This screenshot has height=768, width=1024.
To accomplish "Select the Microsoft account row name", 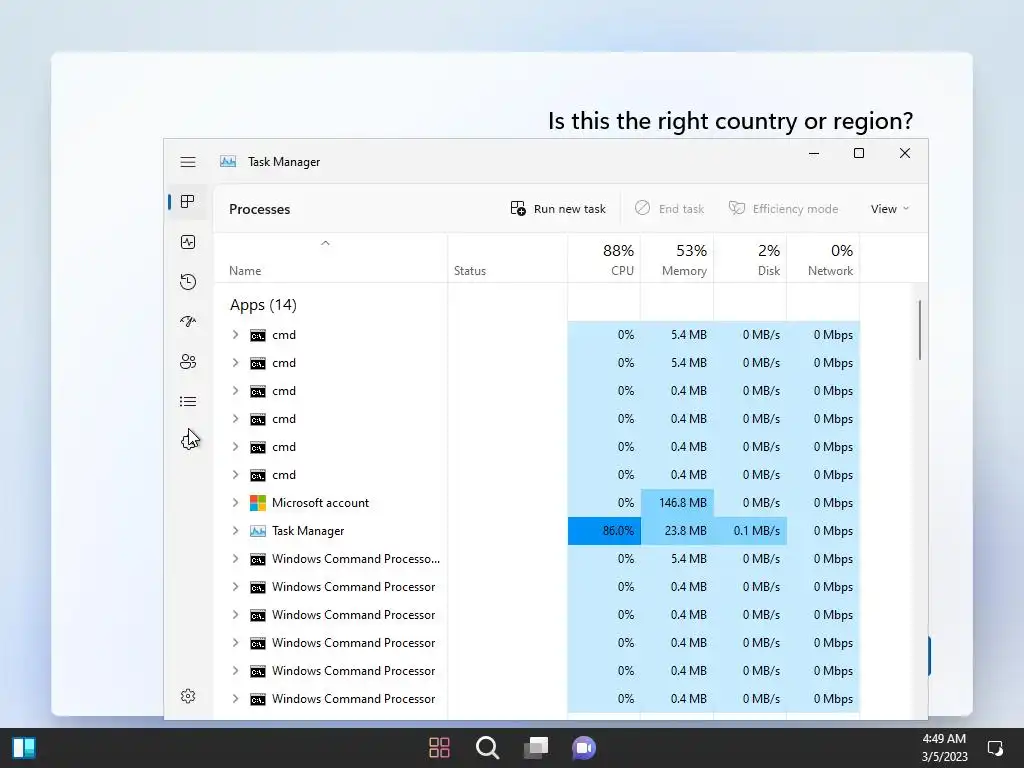I will click(320, 503).
